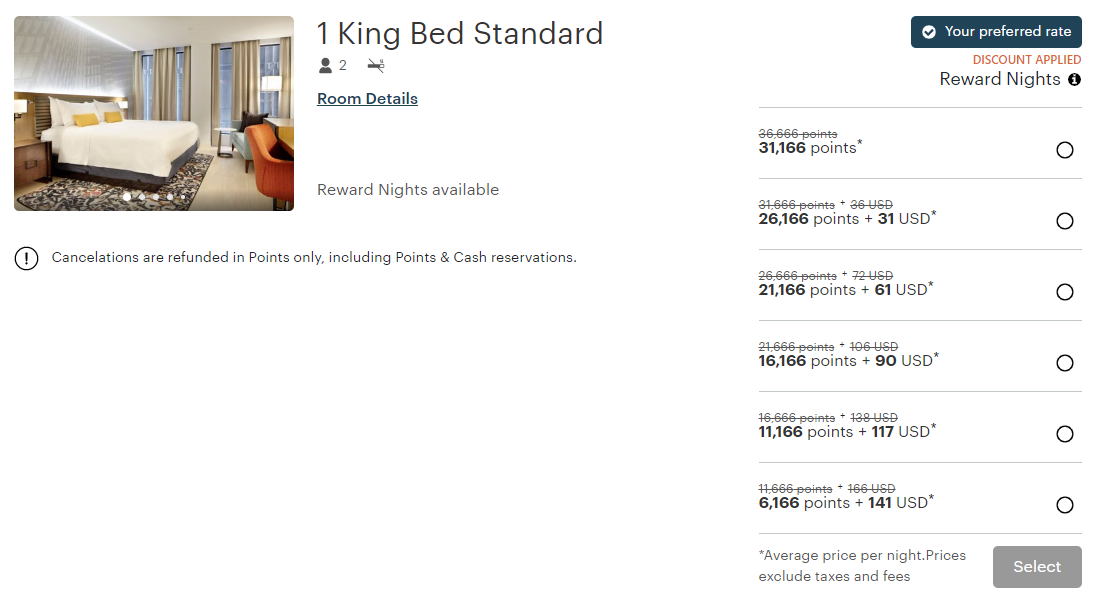Choose the 26,166 points + 31 USD option
This screenshot has height=612, width=1093.
click(x=1065, y=221)
